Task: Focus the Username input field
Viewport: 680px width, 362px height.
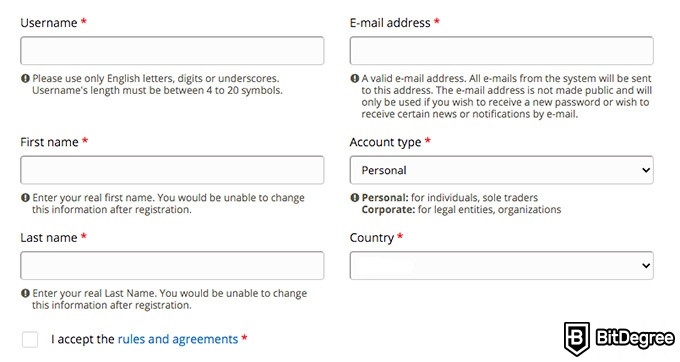Action: (172, 51)
